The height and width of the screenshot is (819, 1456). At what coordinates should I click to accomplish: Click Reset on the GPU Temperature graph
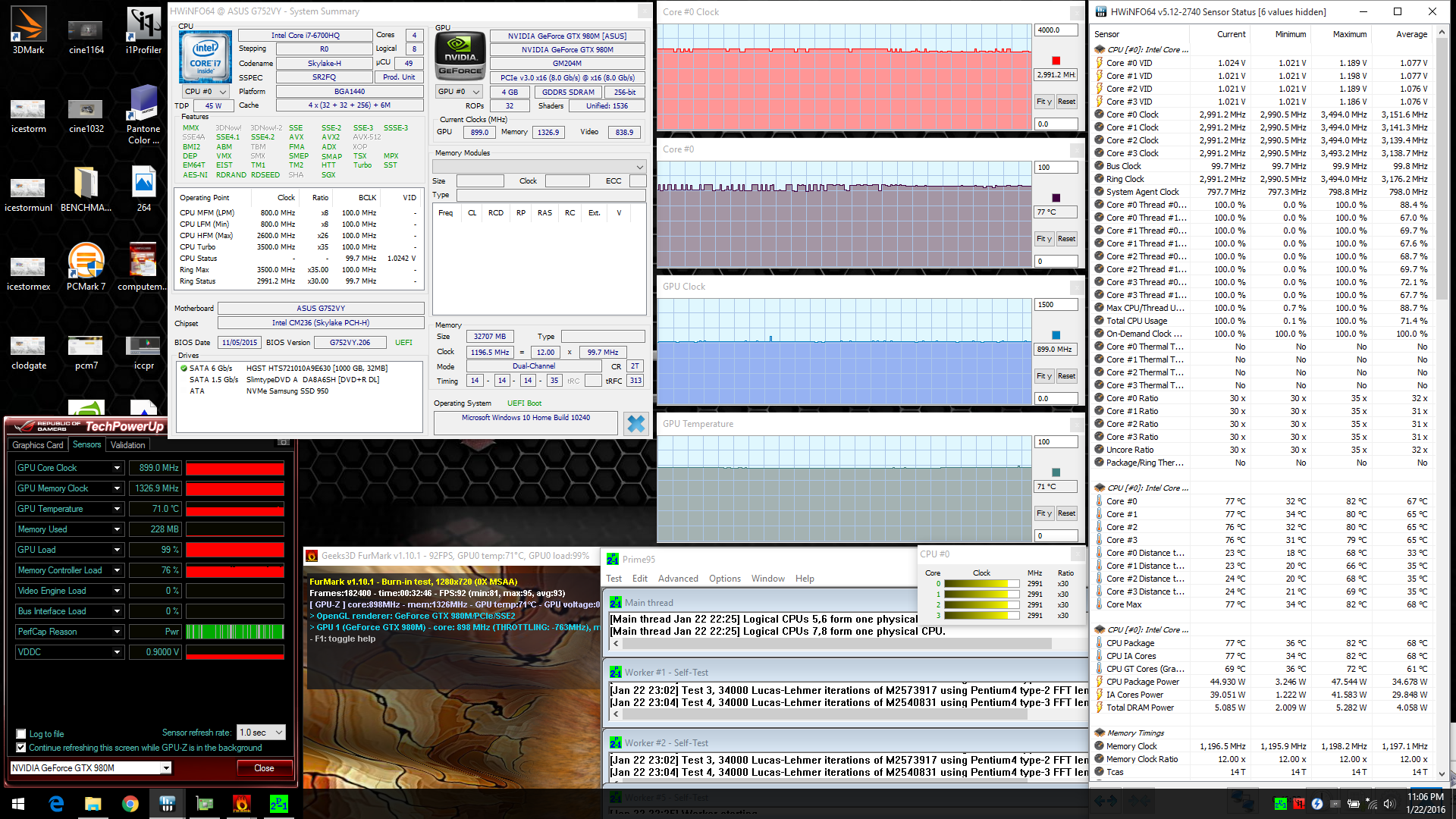1066,513
